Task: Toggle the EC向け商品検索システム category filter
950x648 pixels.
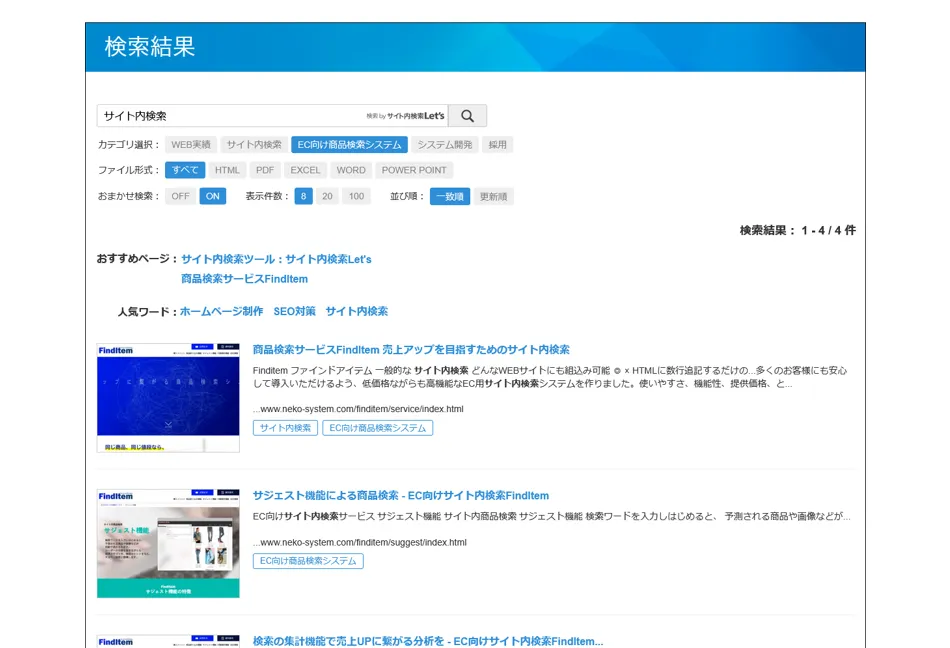Action: pos(349,145)
